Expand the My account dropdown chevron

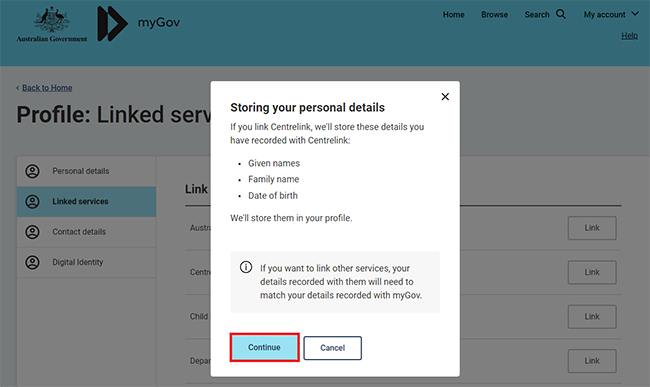(635, 14)
